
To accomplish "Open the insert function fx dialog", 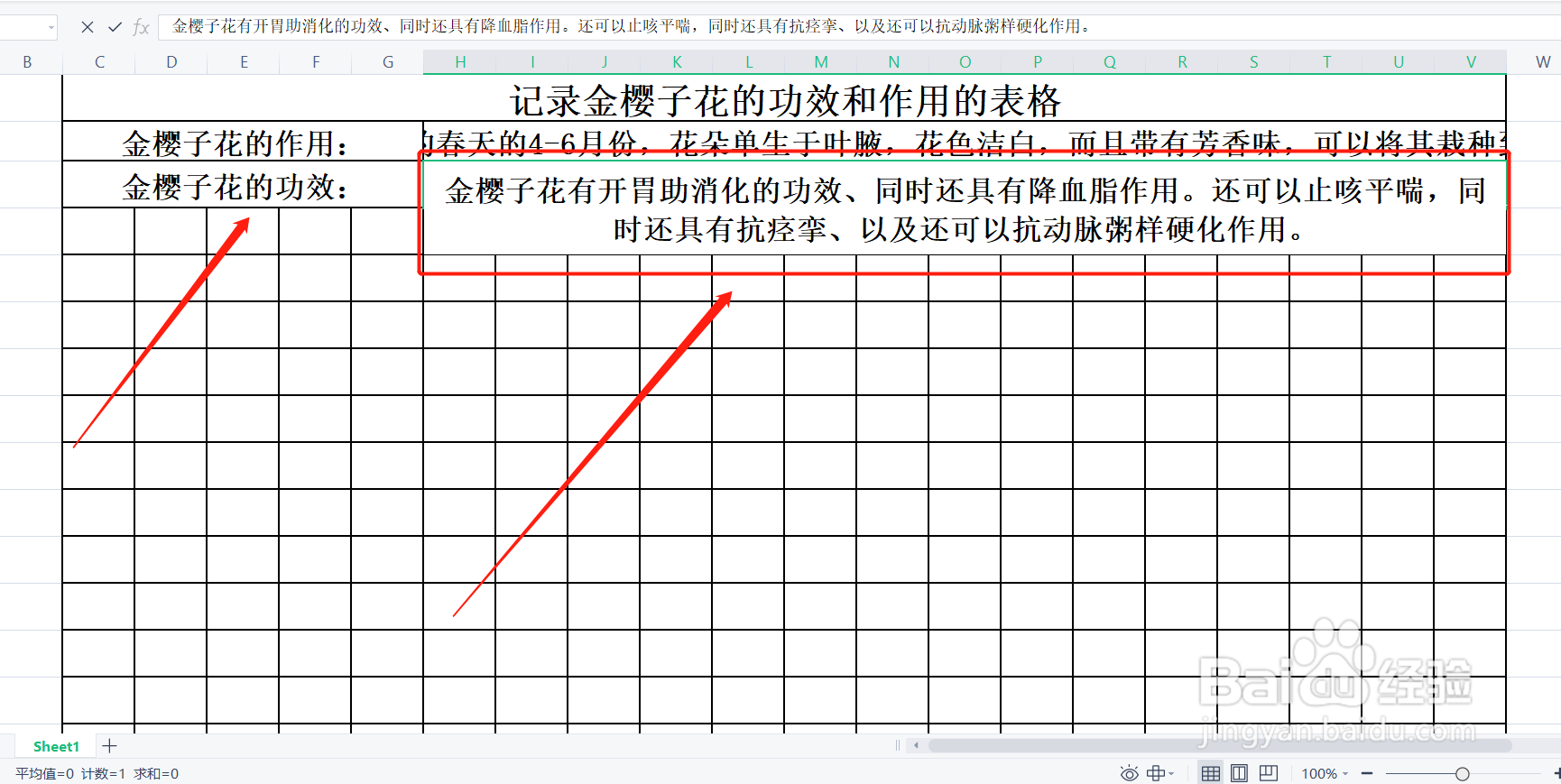I will pyautogui.click(x=141, y=27).
